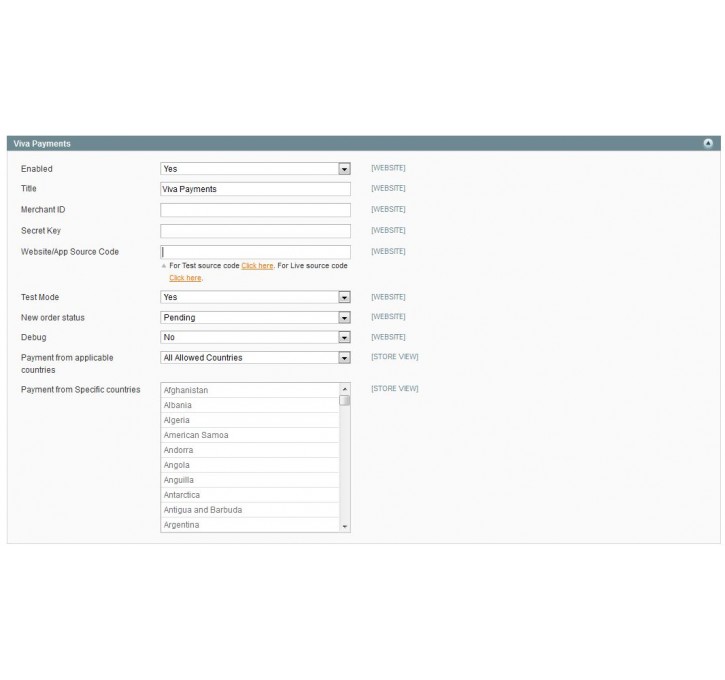Image resolution: width=725 pixels, height=680 pixels.
Task: Click the Title input field
Action: pos(255,189)
